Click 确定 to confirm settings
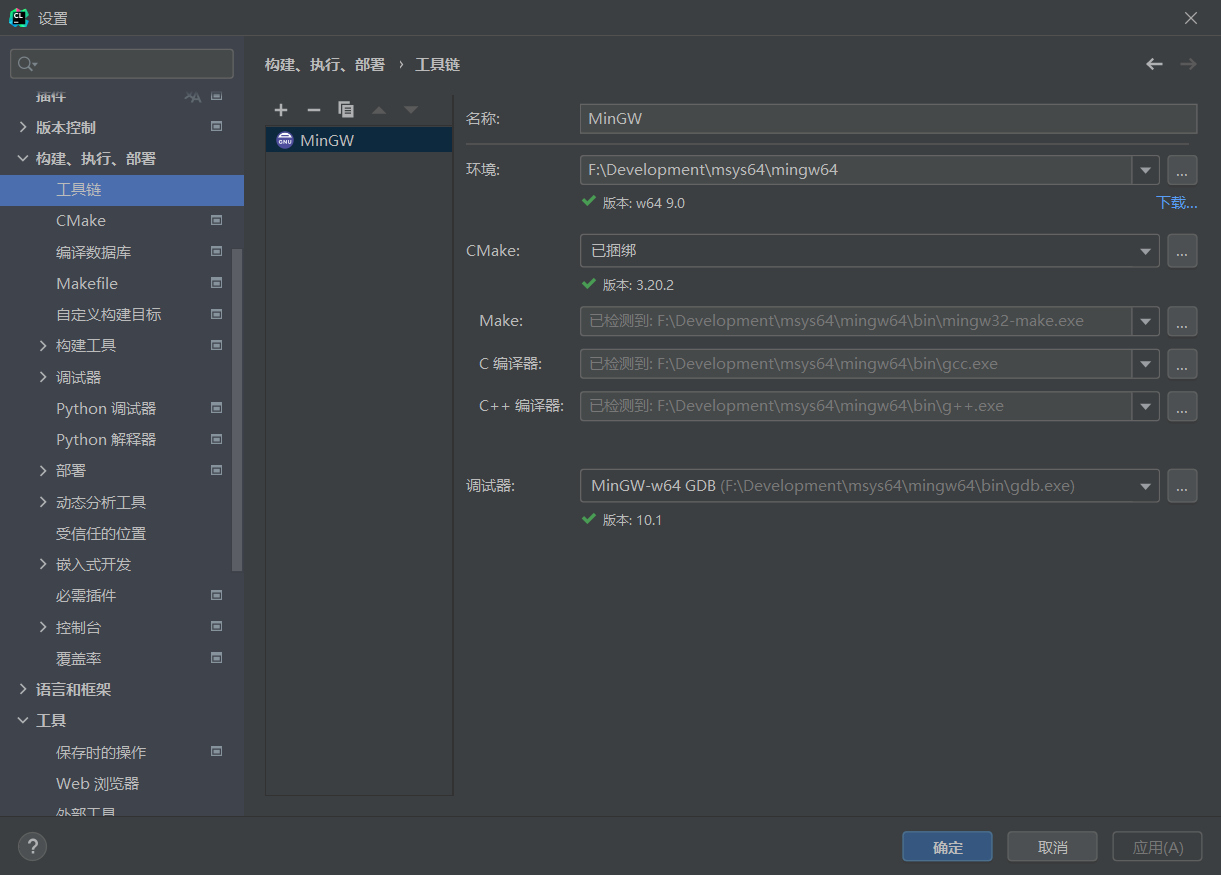This screenshot has width=1221, height=875. (947, 847)
